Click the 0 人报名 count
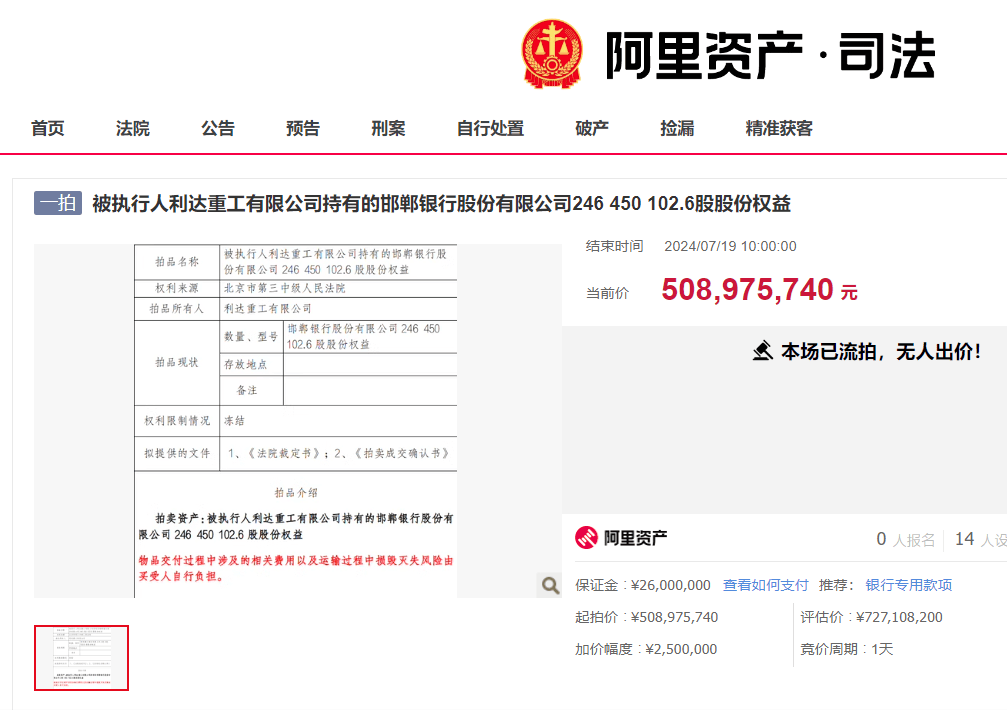 (x=906, y=539)
